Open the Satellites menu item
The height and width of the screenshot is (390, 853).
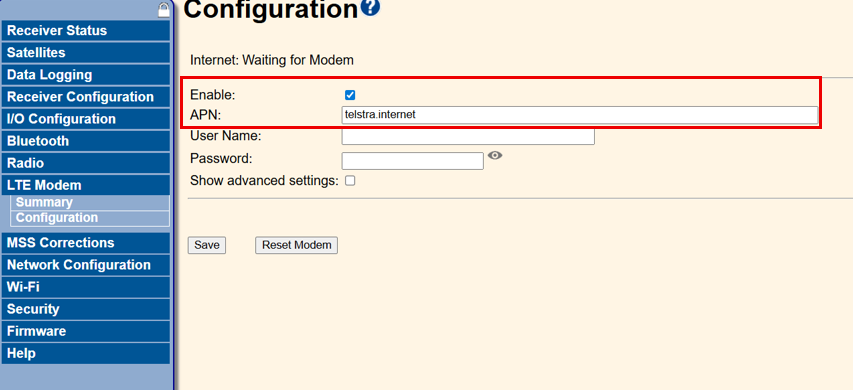coord(86,53)
